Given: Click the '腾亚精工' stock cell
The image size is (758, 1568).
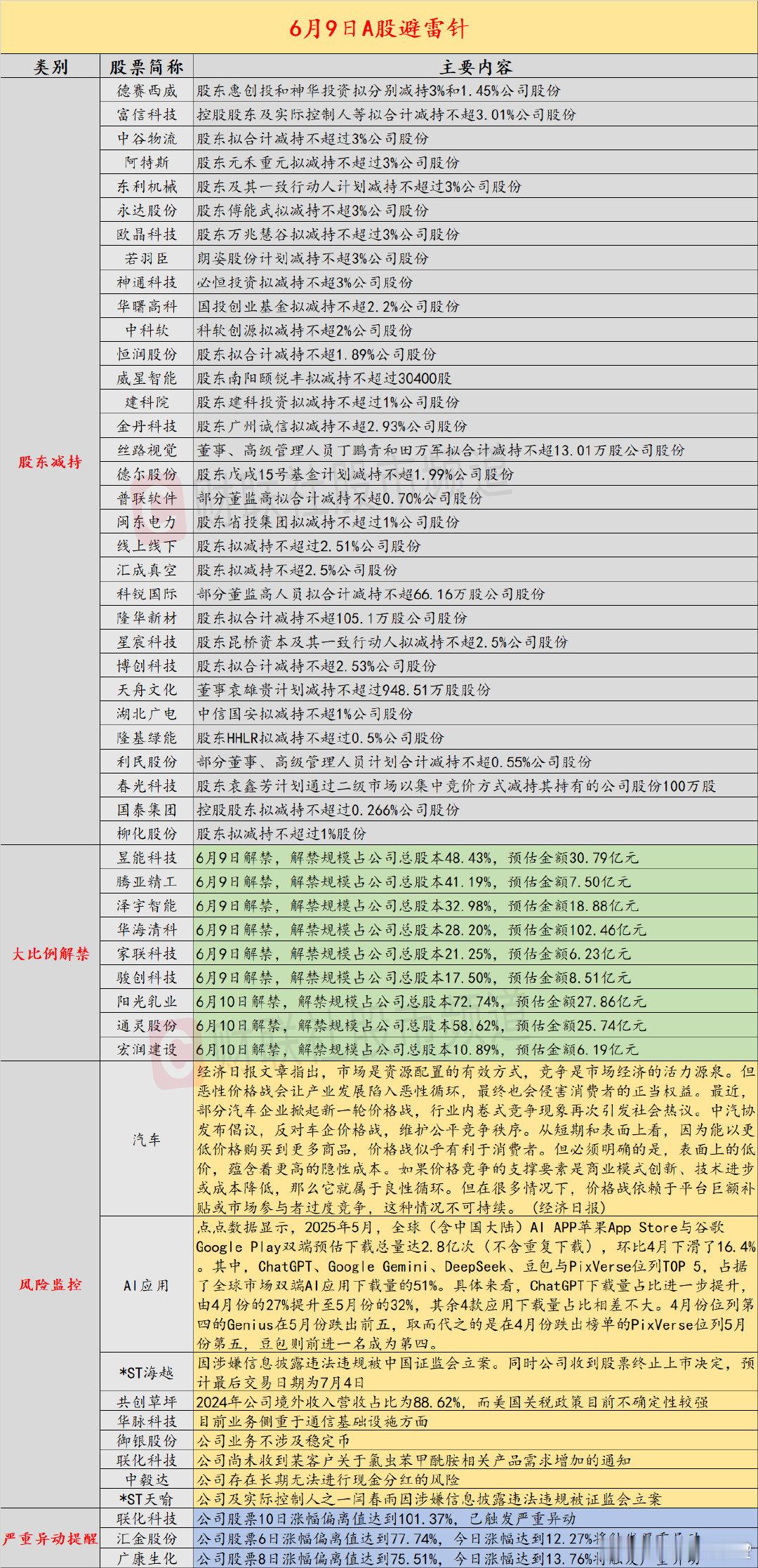Looking at the screenshot, I should [147, 882].
